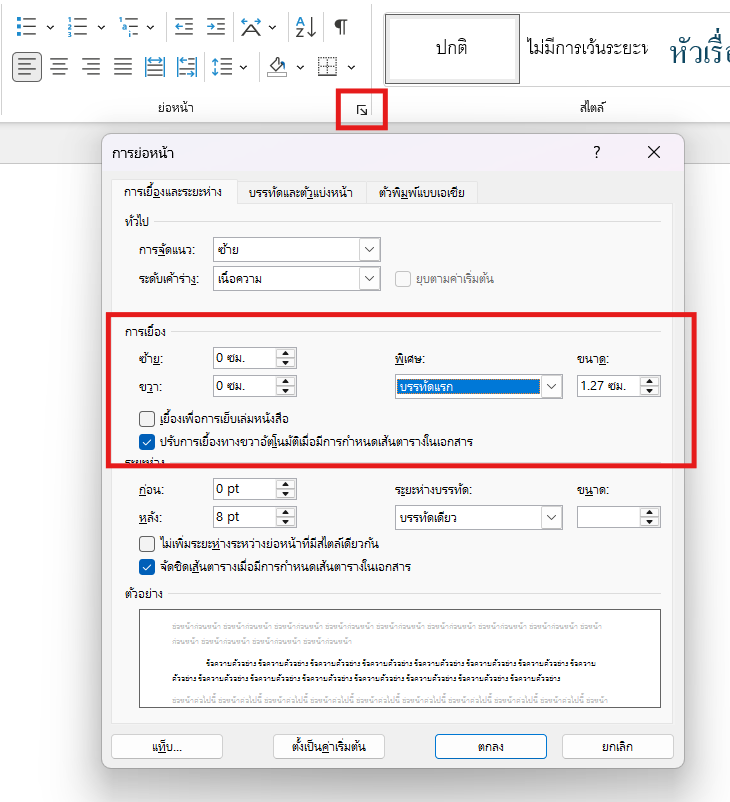Open the line spacing dropdown arrow

pos(244,67)
